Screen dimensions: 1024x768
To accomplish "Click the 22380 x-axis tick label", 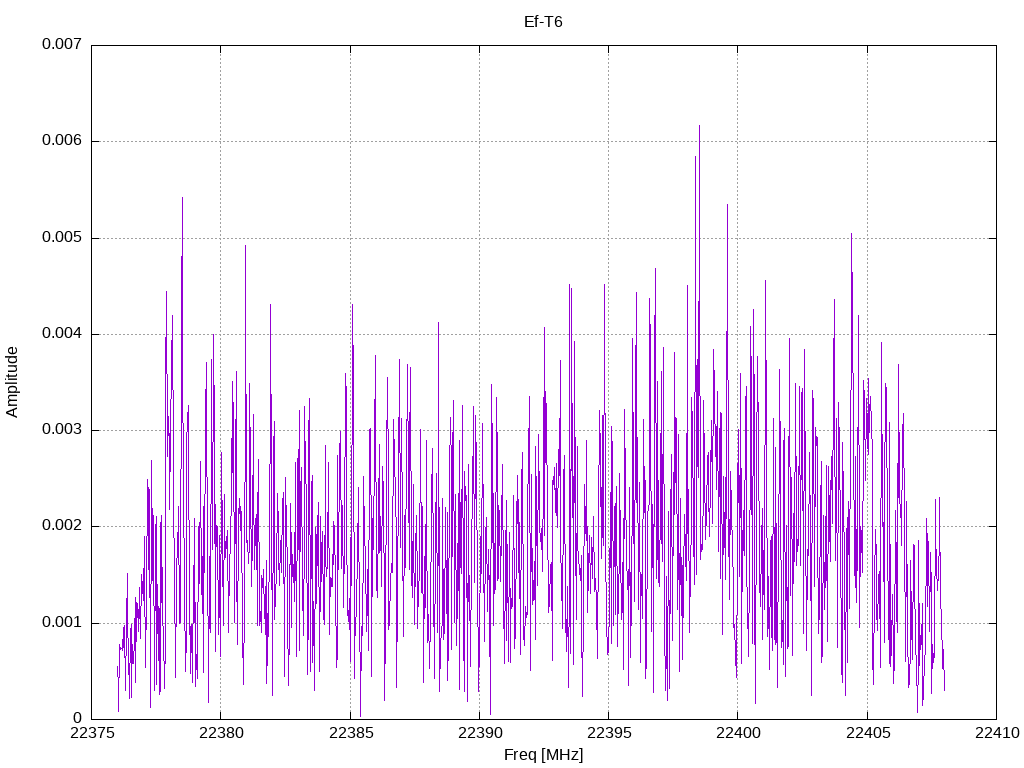I will coord(221,733).
